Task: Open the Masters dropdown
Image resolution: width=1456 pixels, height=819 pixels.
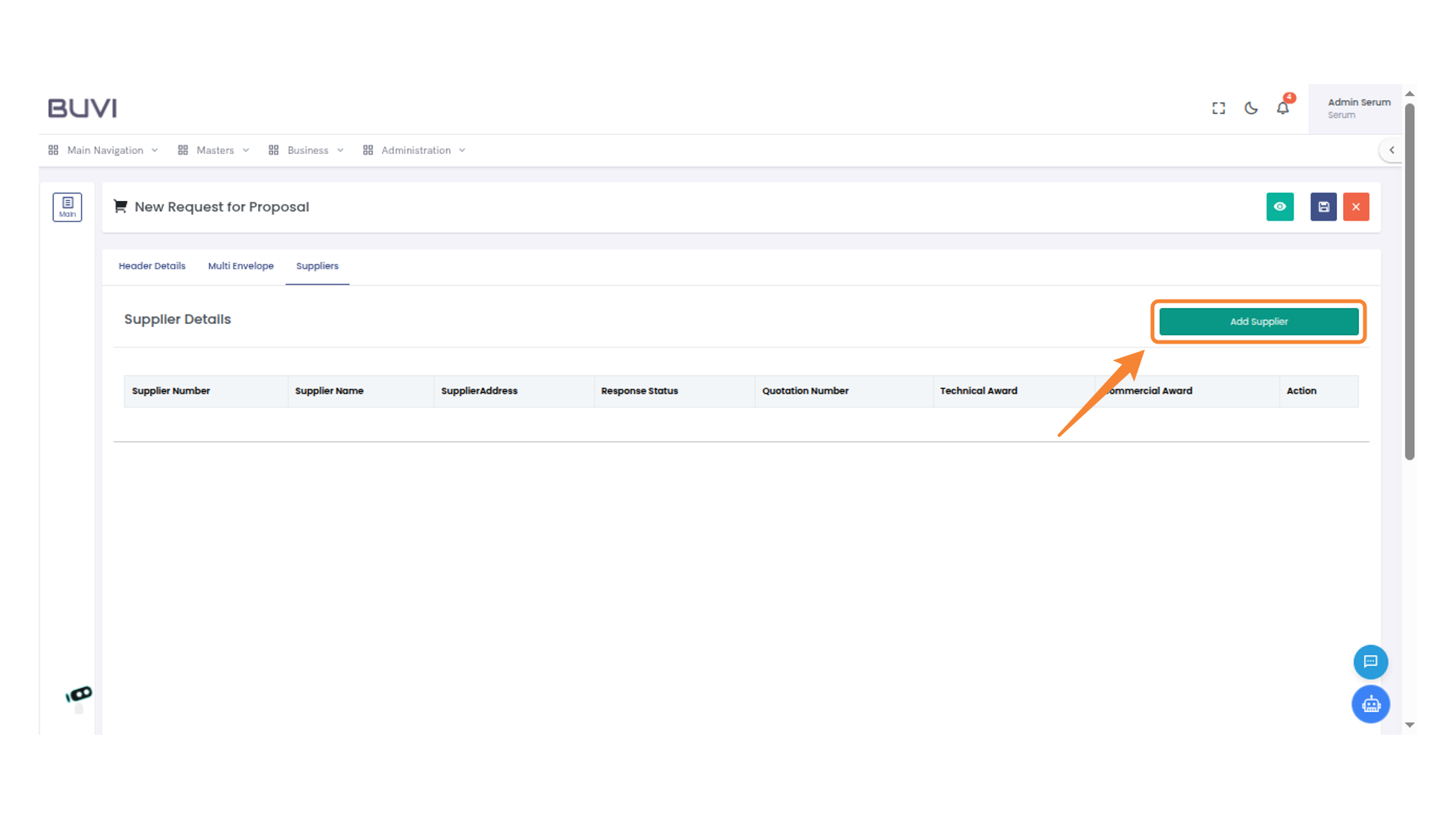Action: coord(215,150)
